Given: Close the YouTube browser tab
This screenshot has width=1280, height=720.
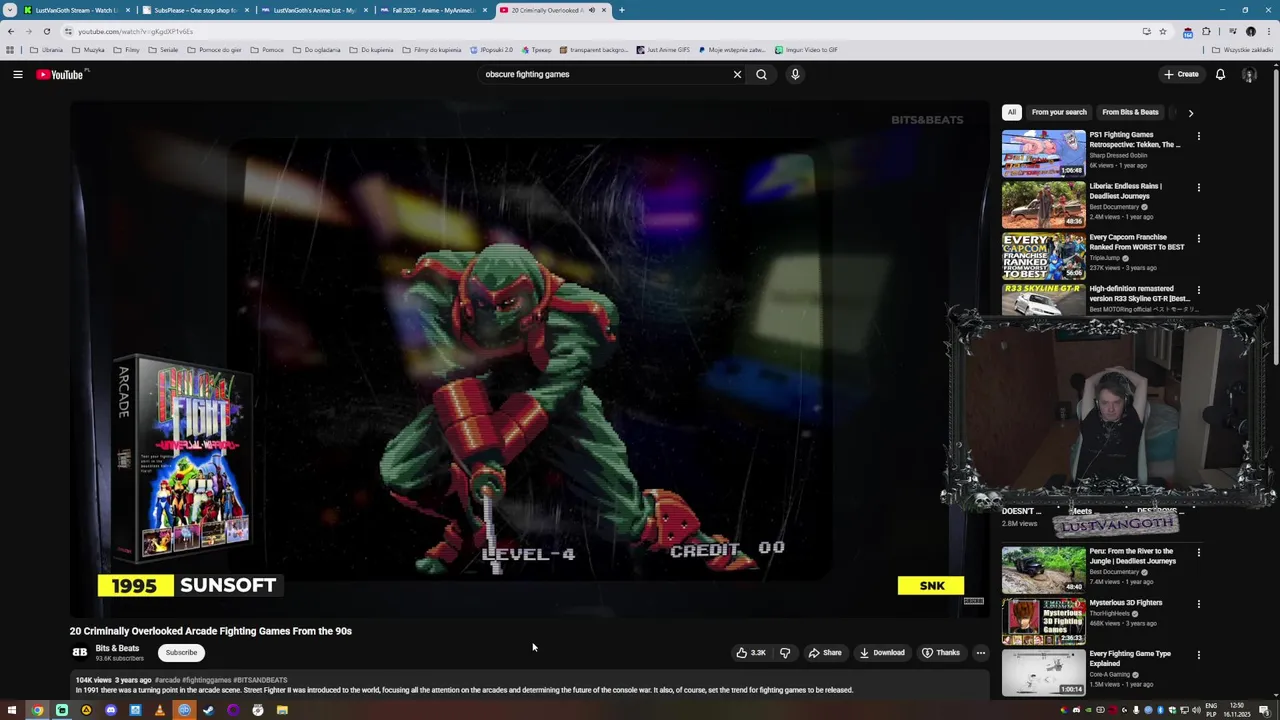Looking at the screenshot, I should 603,10.
